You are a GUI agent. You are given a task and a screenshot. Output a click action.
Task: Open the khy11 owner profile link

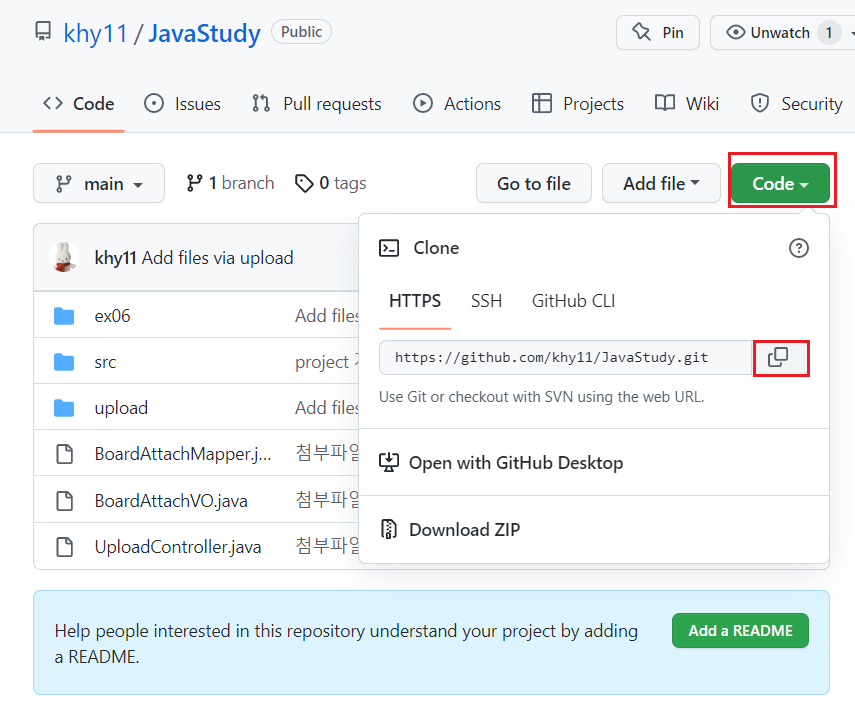coord(95,33)
